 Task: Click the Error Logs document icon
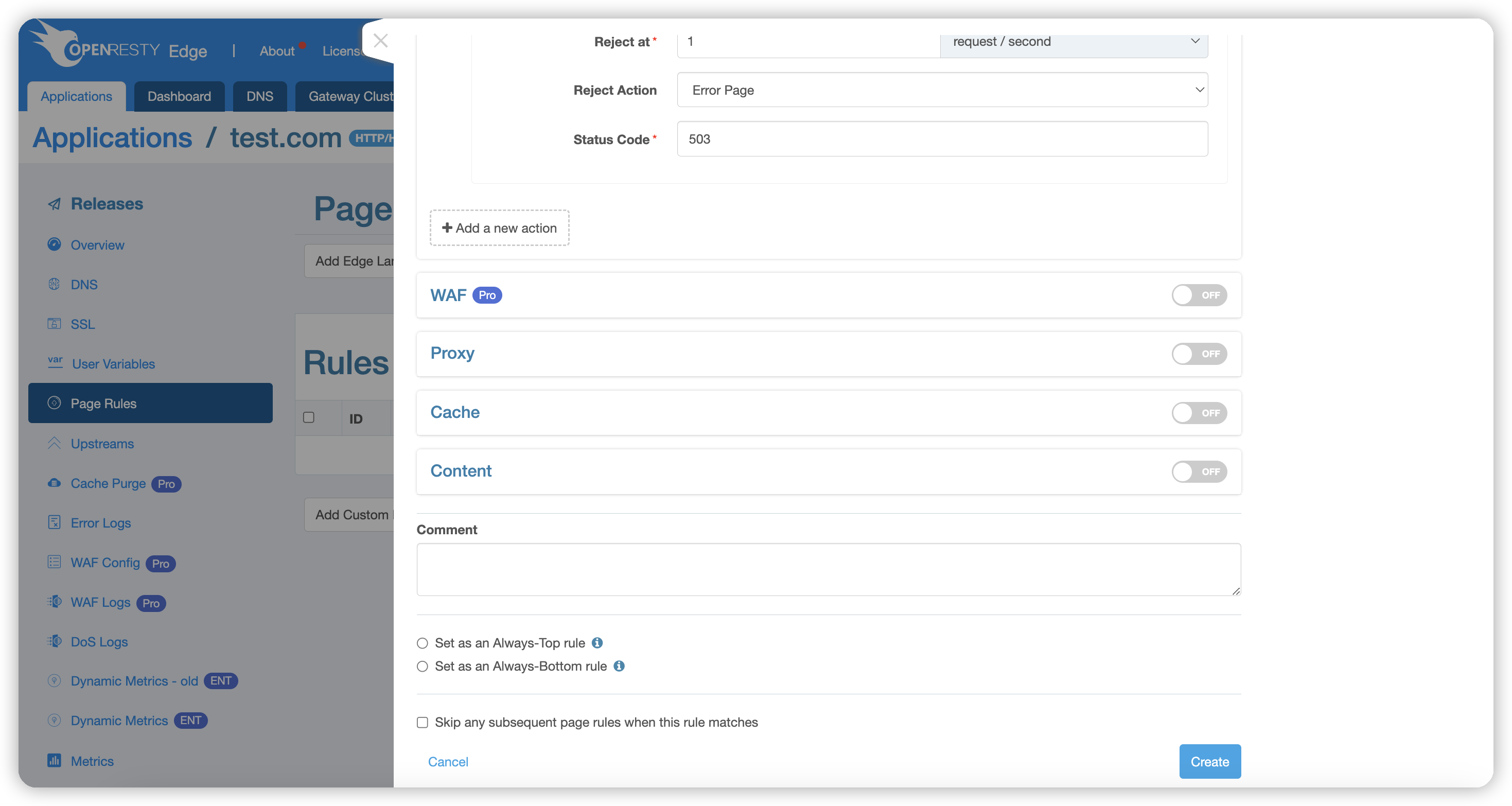coord(54,522)
